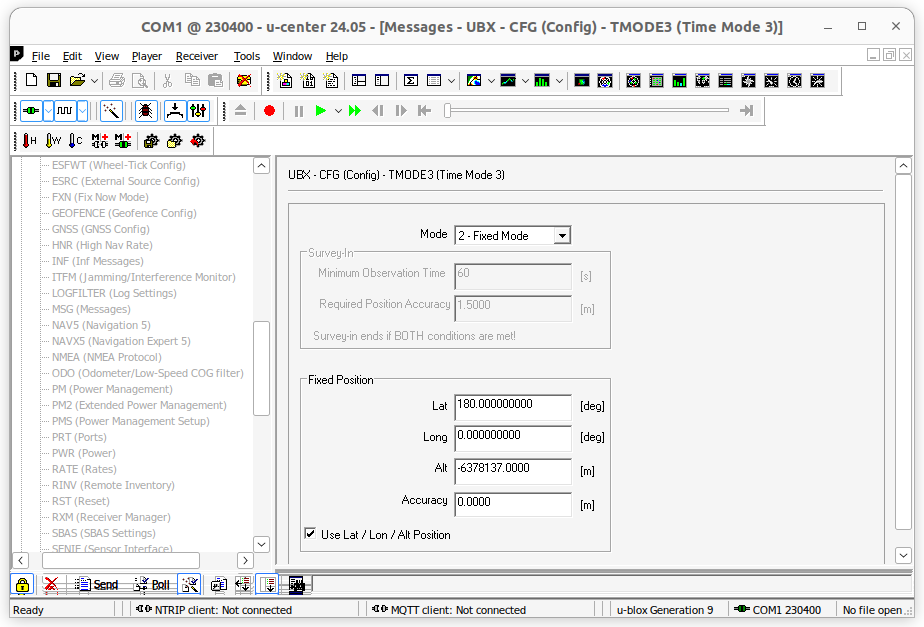Open the dropdown arrow beside the Connect icon
924x627 pixels.
pyautogui.click(x=48, y=110)
